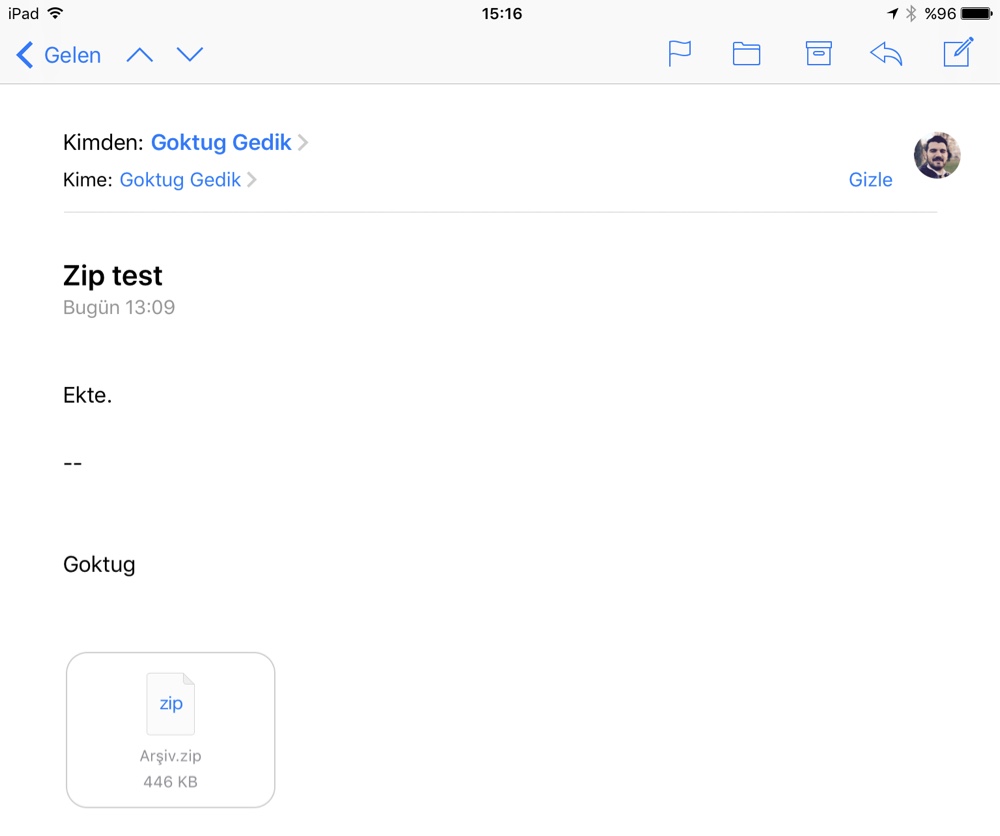The image size is (1000, 836).
Task: Tap the Wi-Fi status icon
Action: (55, 14)
